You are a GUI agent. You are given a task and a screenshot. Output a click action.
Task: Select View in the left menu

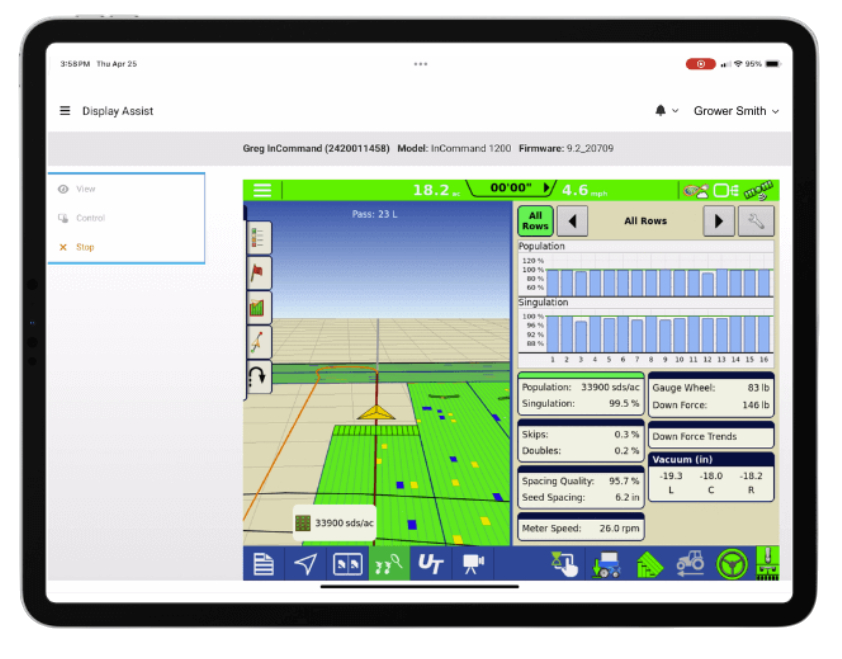click(x=85, y=189)
